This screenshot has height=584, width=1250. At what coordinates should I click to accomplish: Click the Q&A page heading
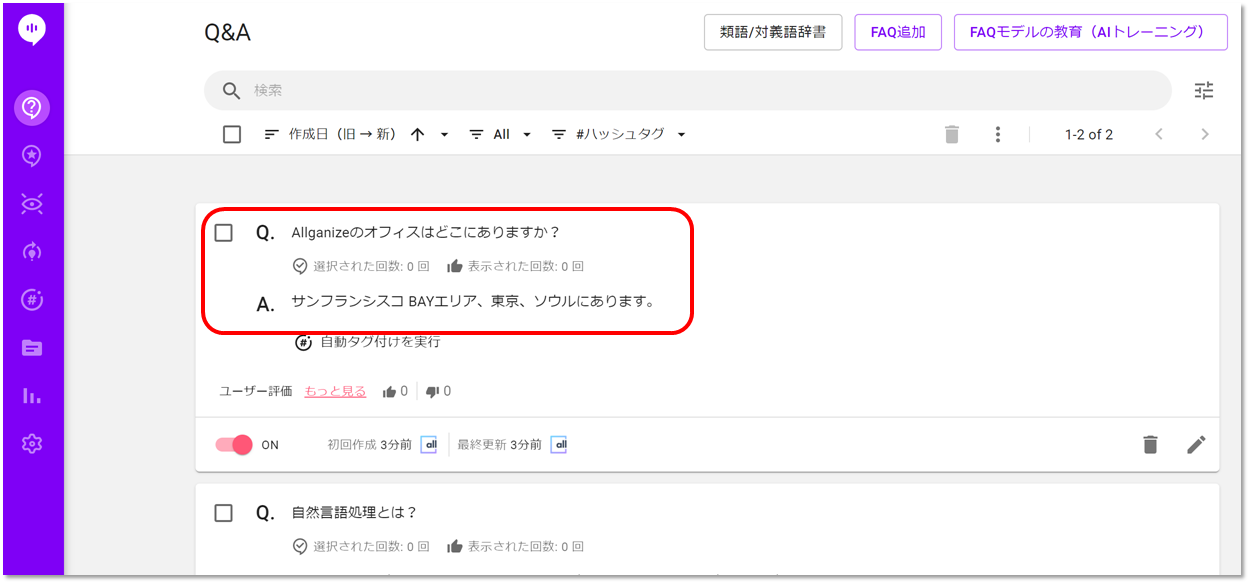(227, 33)
